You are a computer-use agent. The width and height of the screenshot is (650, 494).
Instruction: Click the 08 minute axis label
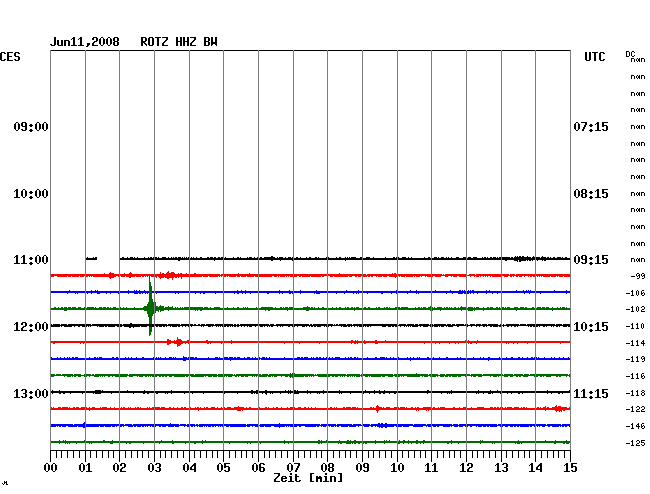click(x=327, y=468)
